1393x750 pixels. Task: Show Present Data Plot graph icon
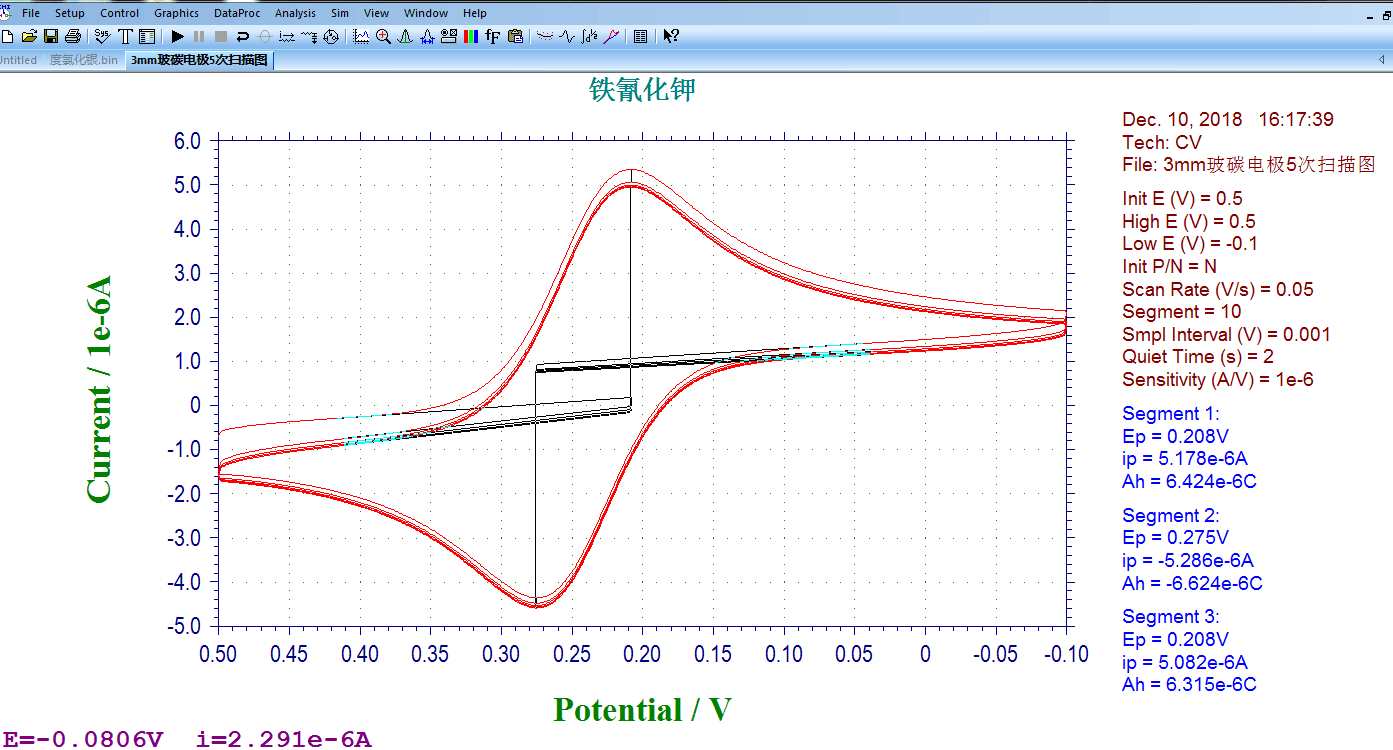click(x=360, y=36)
